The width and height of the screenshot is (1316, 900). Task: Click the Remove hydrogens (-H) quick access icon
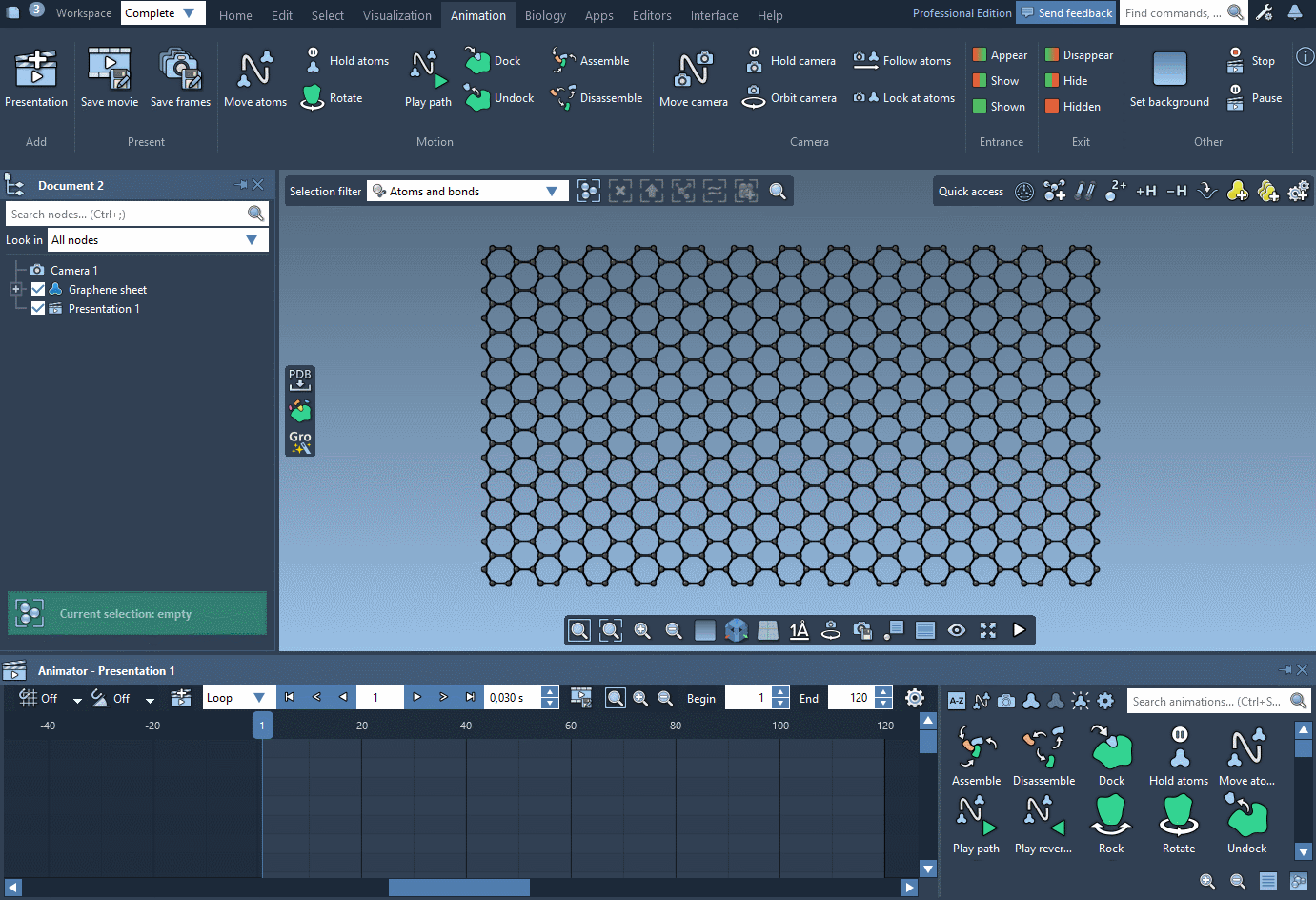click(1176, 191)
